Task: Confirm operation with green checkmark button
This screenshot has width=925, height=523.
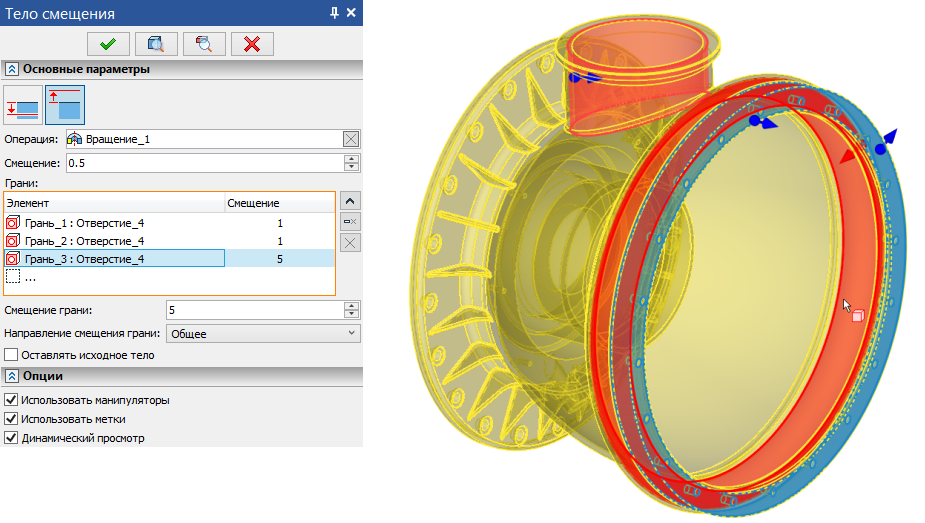Action: (x=108, y=44)
